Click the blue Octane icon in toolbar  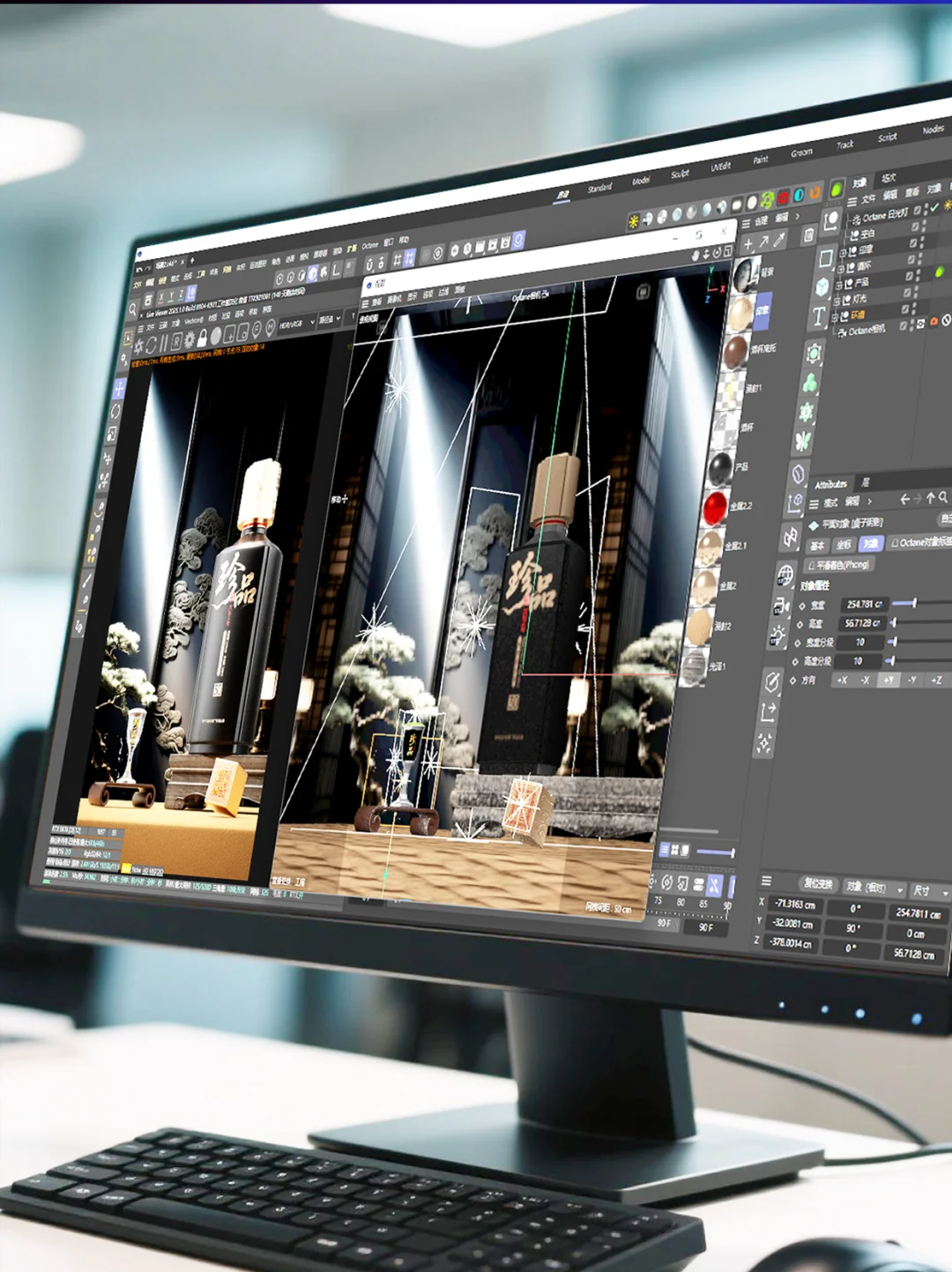(x=800, y=195)
